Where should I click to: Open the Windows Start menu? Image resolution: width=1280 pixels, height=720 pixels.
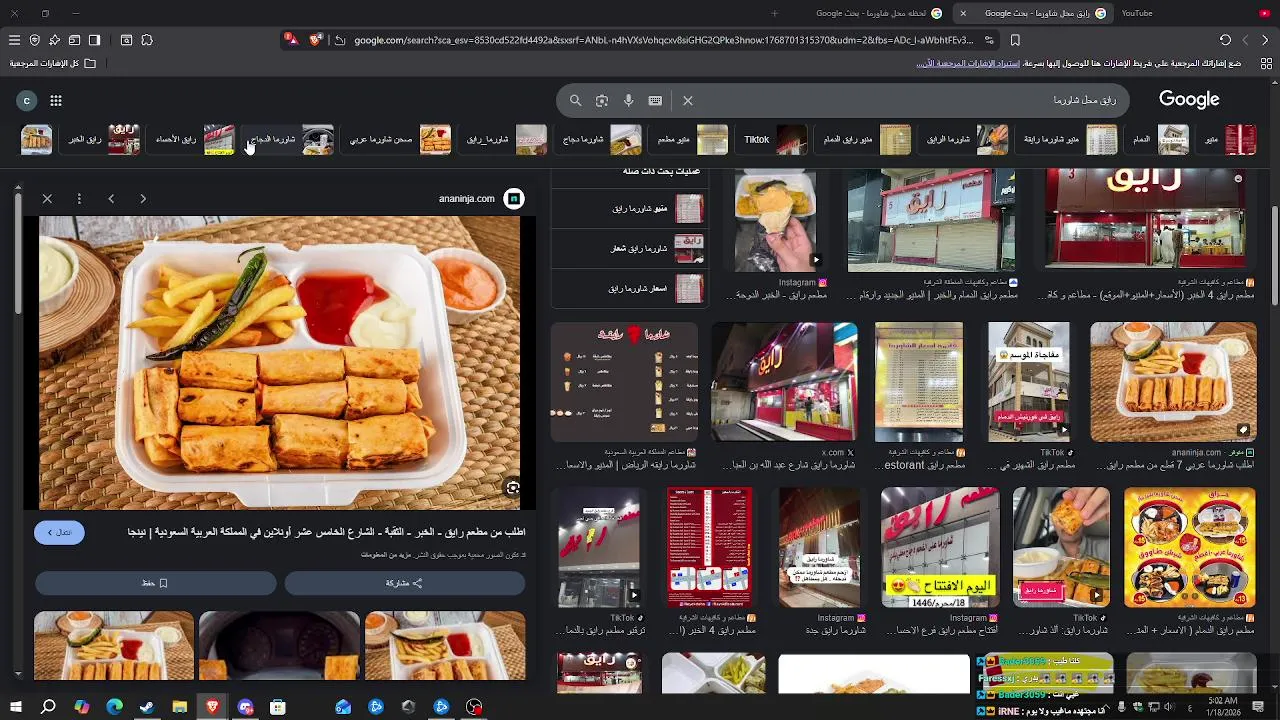16,707
